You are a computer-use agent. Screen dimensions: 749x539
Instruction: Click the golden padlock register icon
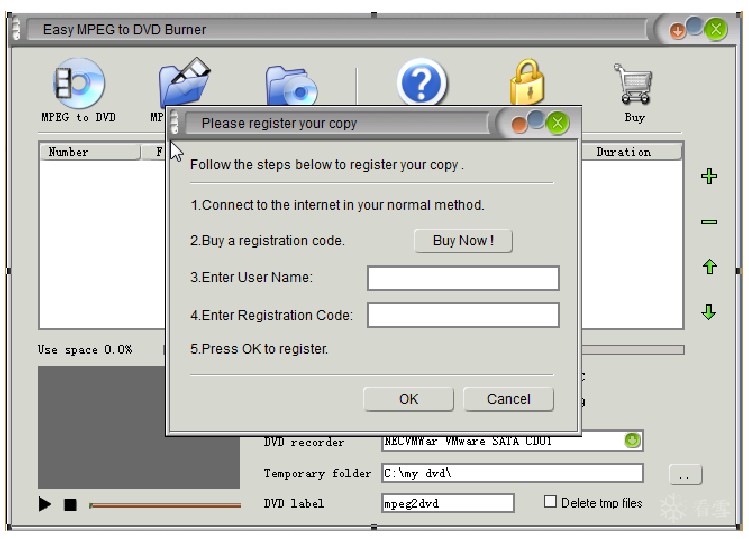click(527, 82)
